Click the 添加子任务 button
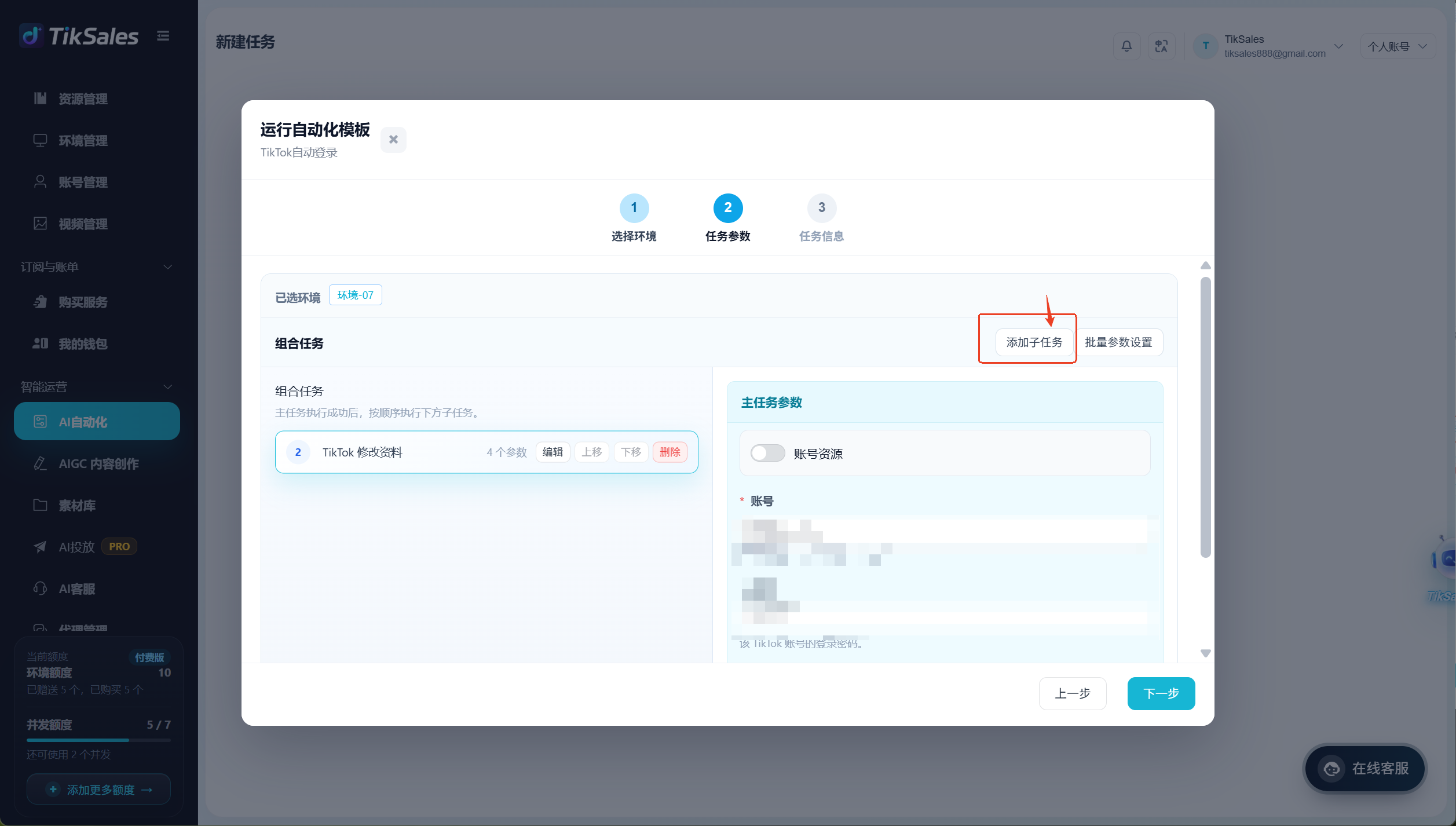The image size is (1456, 826). point(1034,342)
